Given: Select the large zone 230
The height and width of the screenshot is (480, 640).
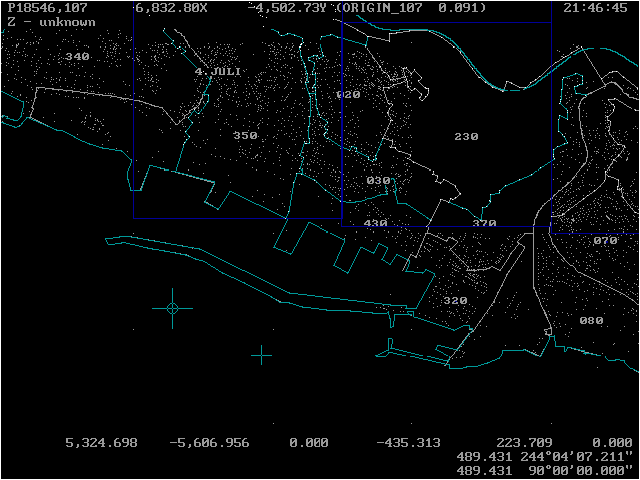Looking at the screenshot, I should click(466, 136).
